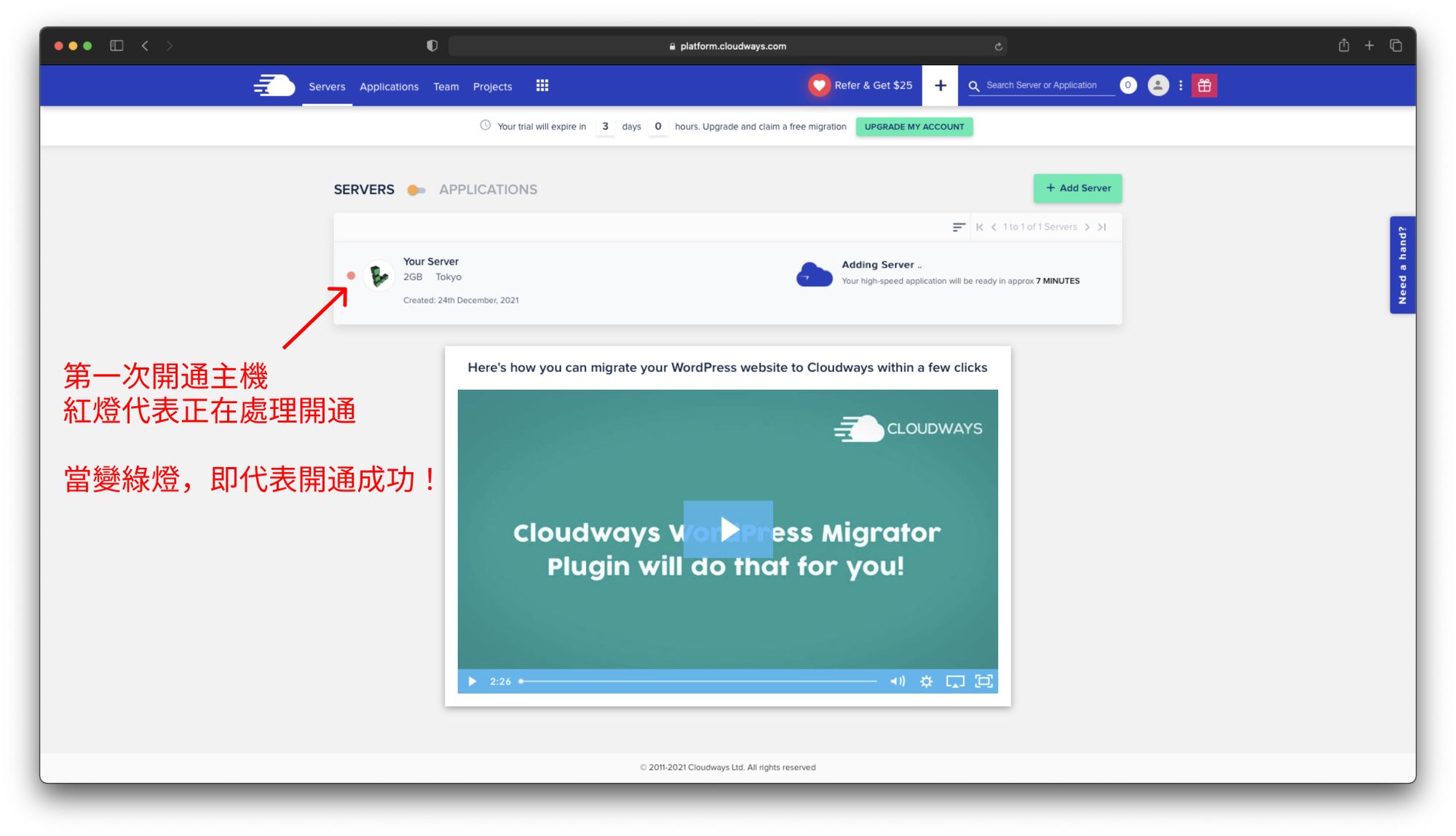Go to previous servers page
Screen dimensions: 1456x836
(994, 227)
